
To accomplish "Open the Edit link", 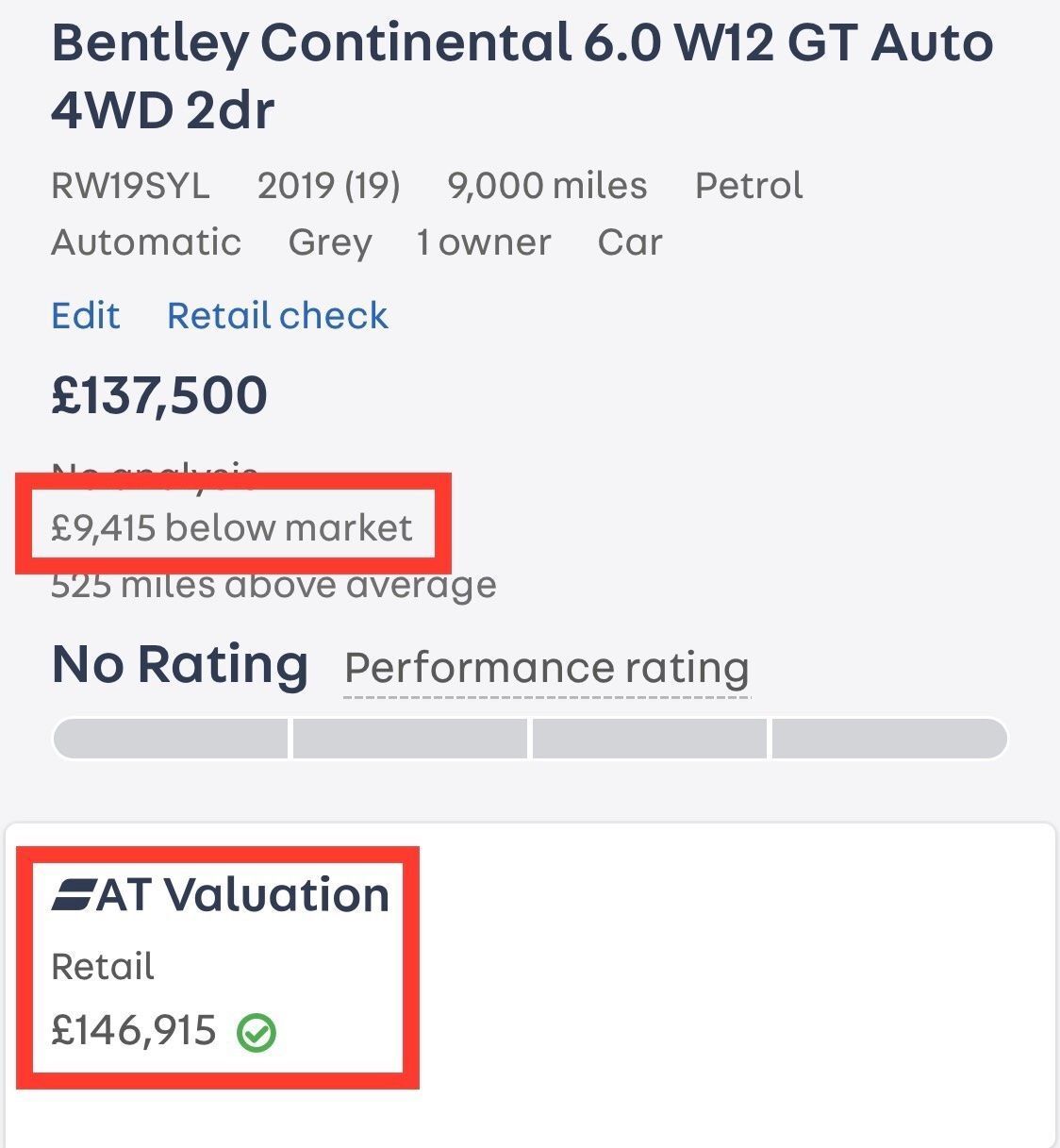I will [x=86, y=315].
